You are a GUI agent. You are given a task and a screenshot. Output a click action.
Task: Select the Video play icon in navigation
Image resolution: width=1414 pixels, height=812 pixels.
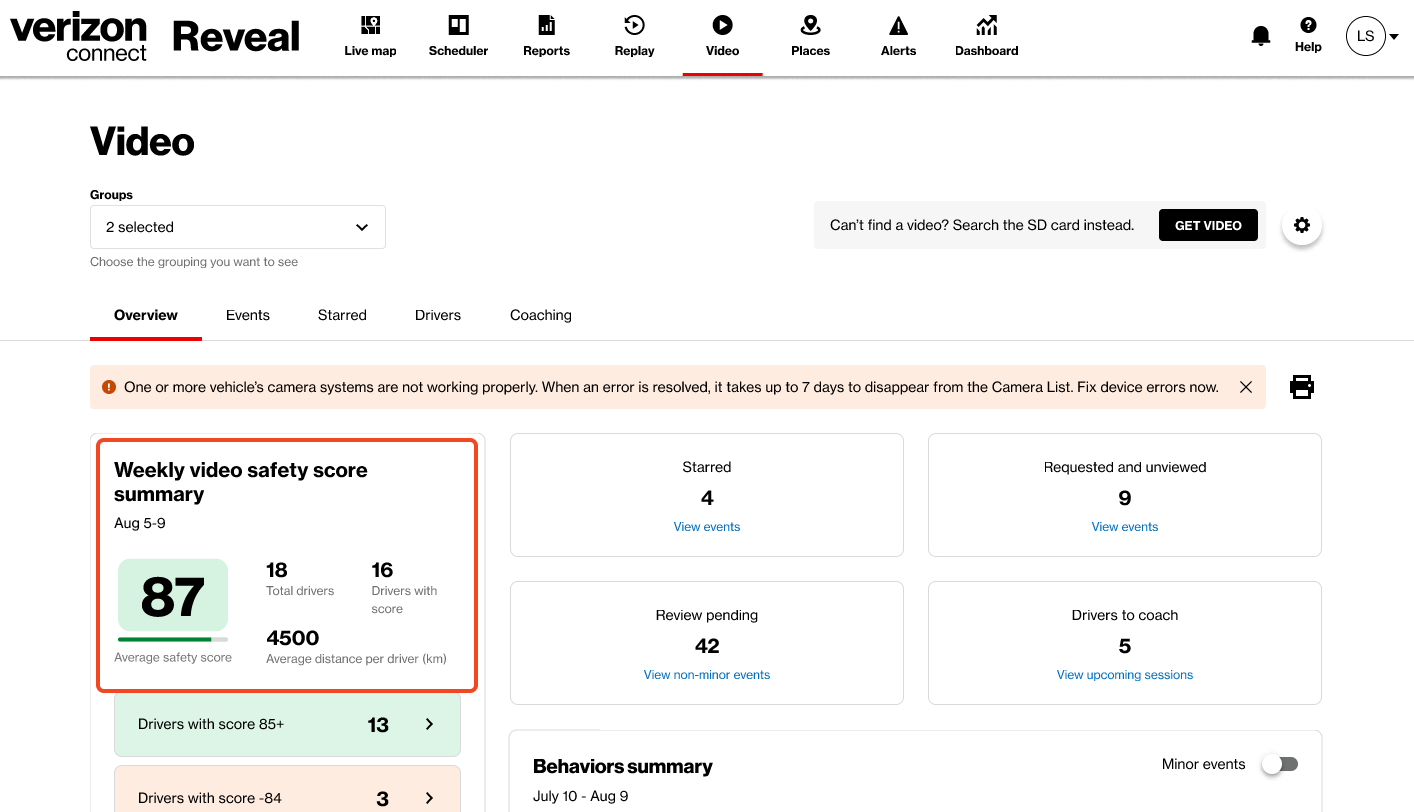coord(722,25)
